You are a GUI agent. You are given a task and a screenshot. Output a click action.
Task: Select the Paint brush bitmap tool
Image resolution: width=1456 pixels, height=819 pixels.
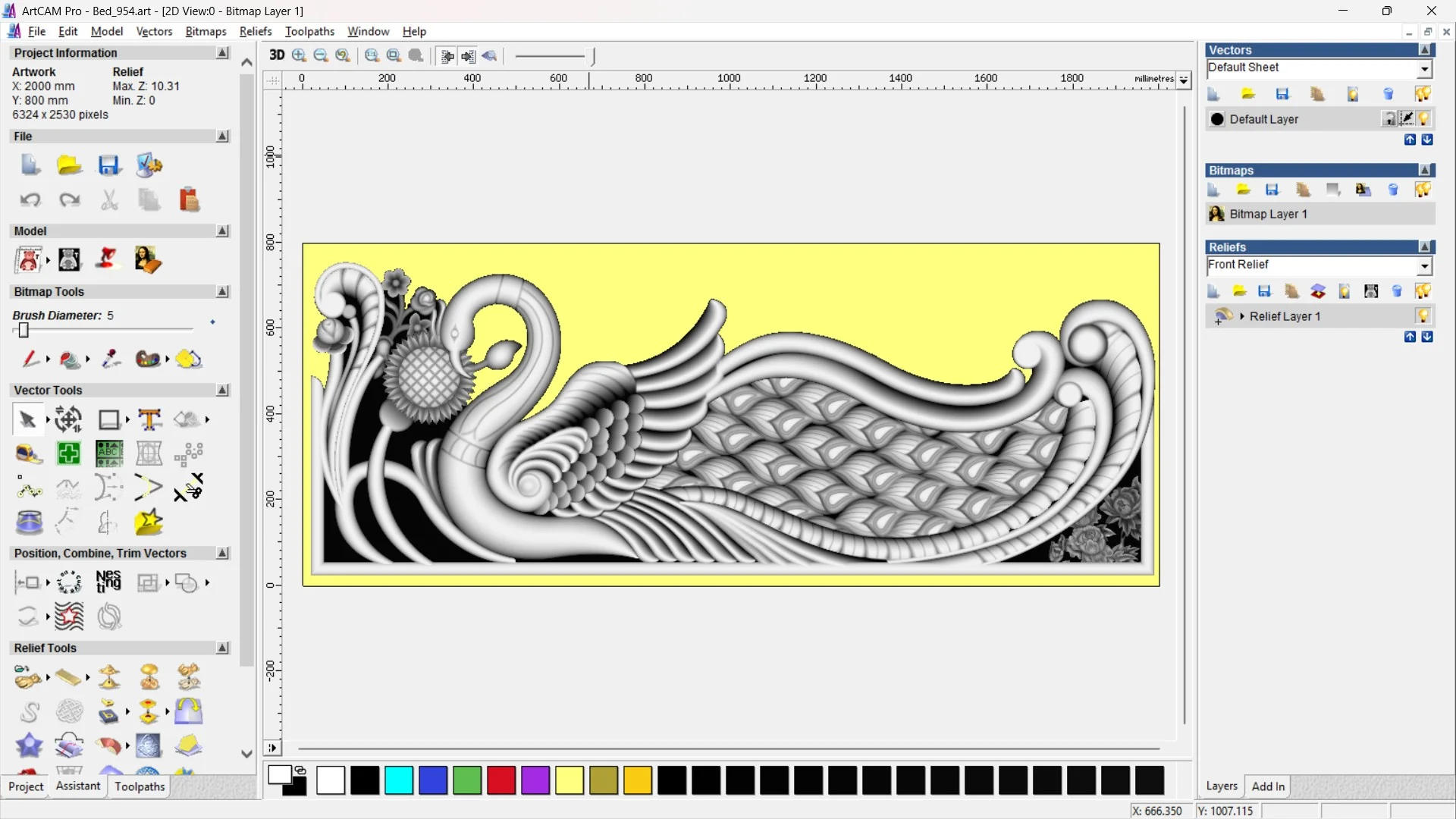(x=30, y=359)
